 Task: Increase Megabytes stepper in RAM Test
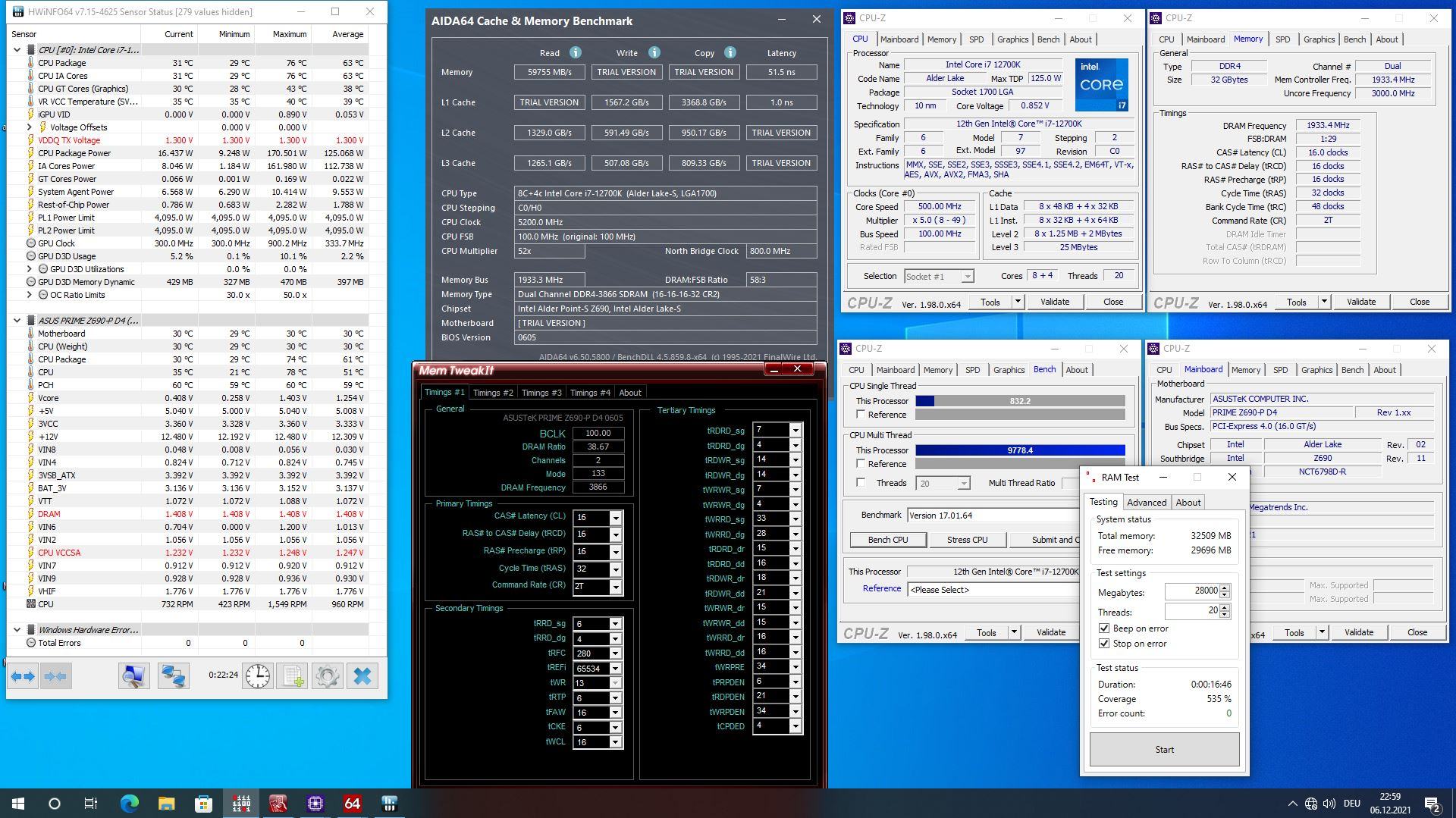(1225, 588)
